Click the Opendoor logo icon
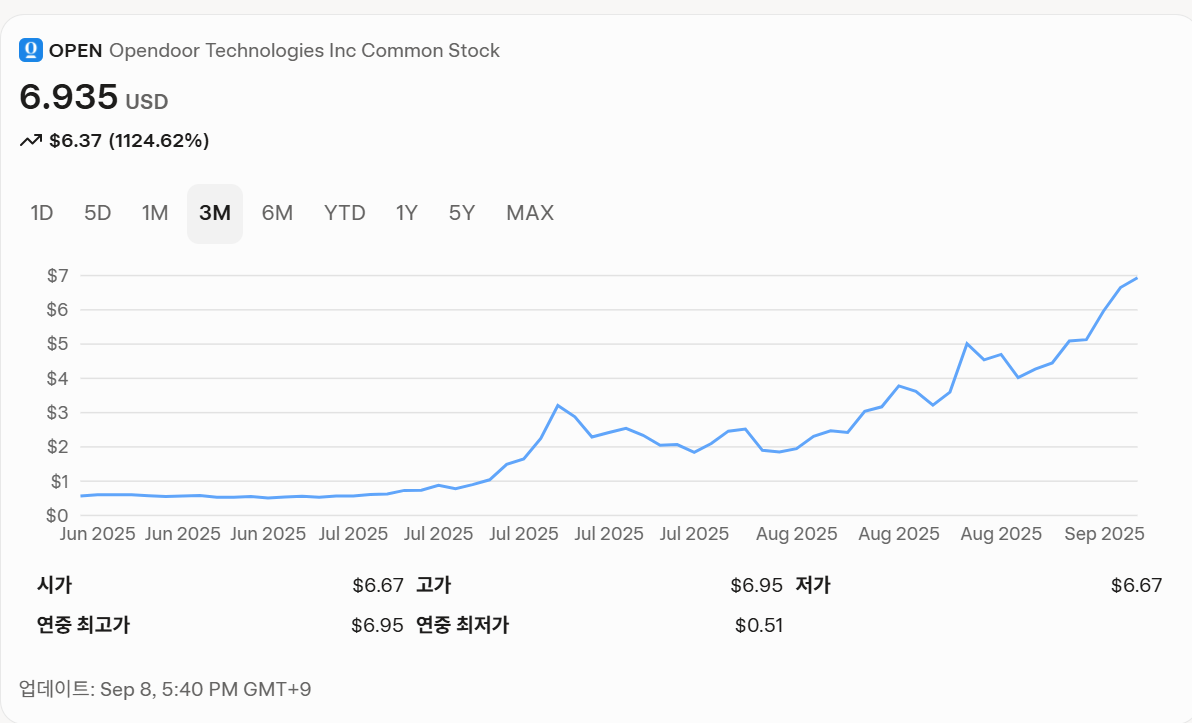1192x723 pixels. (30, 50)
